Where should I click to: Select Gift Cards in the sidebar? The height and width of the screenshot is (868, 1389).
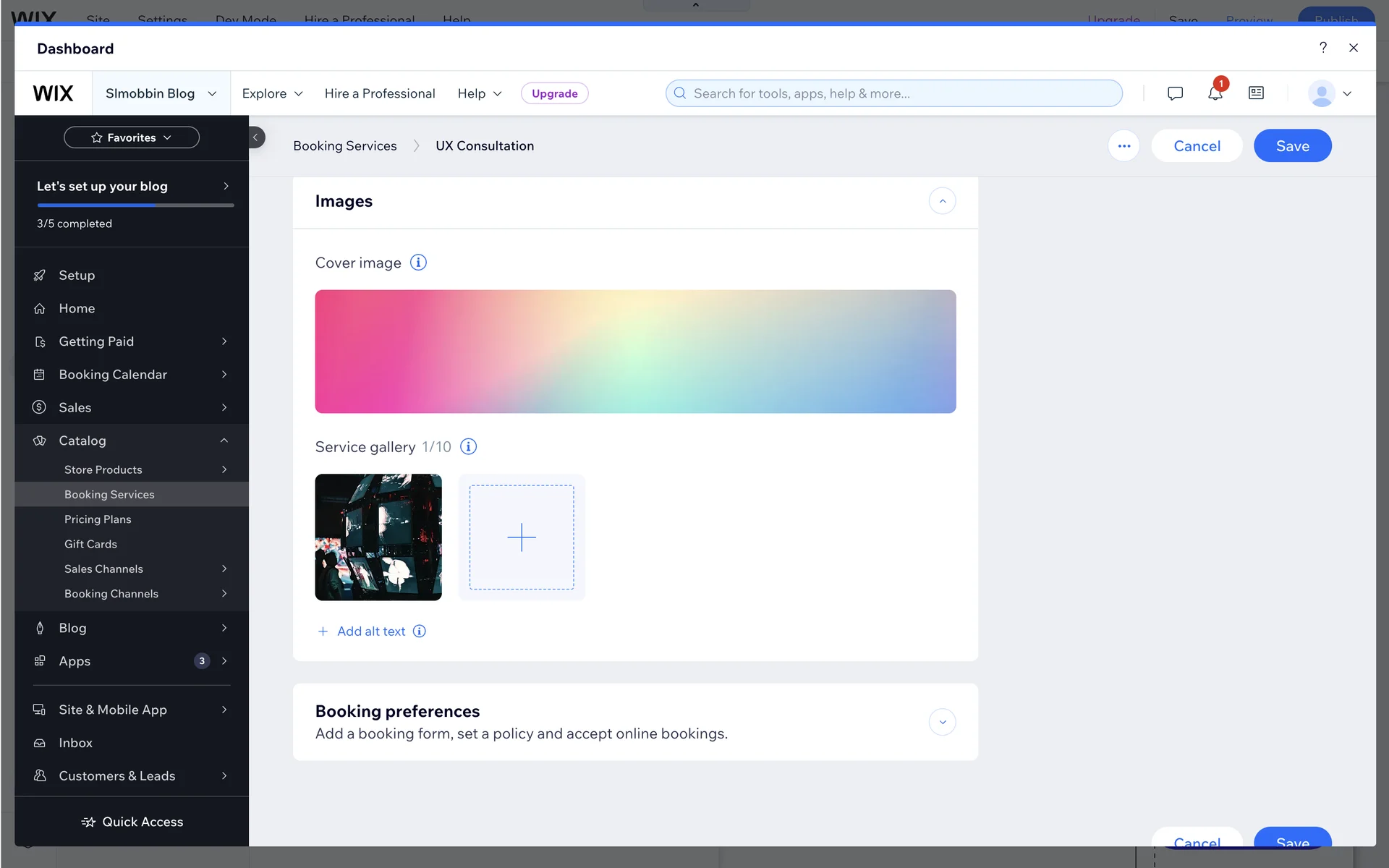pos(90,544)
